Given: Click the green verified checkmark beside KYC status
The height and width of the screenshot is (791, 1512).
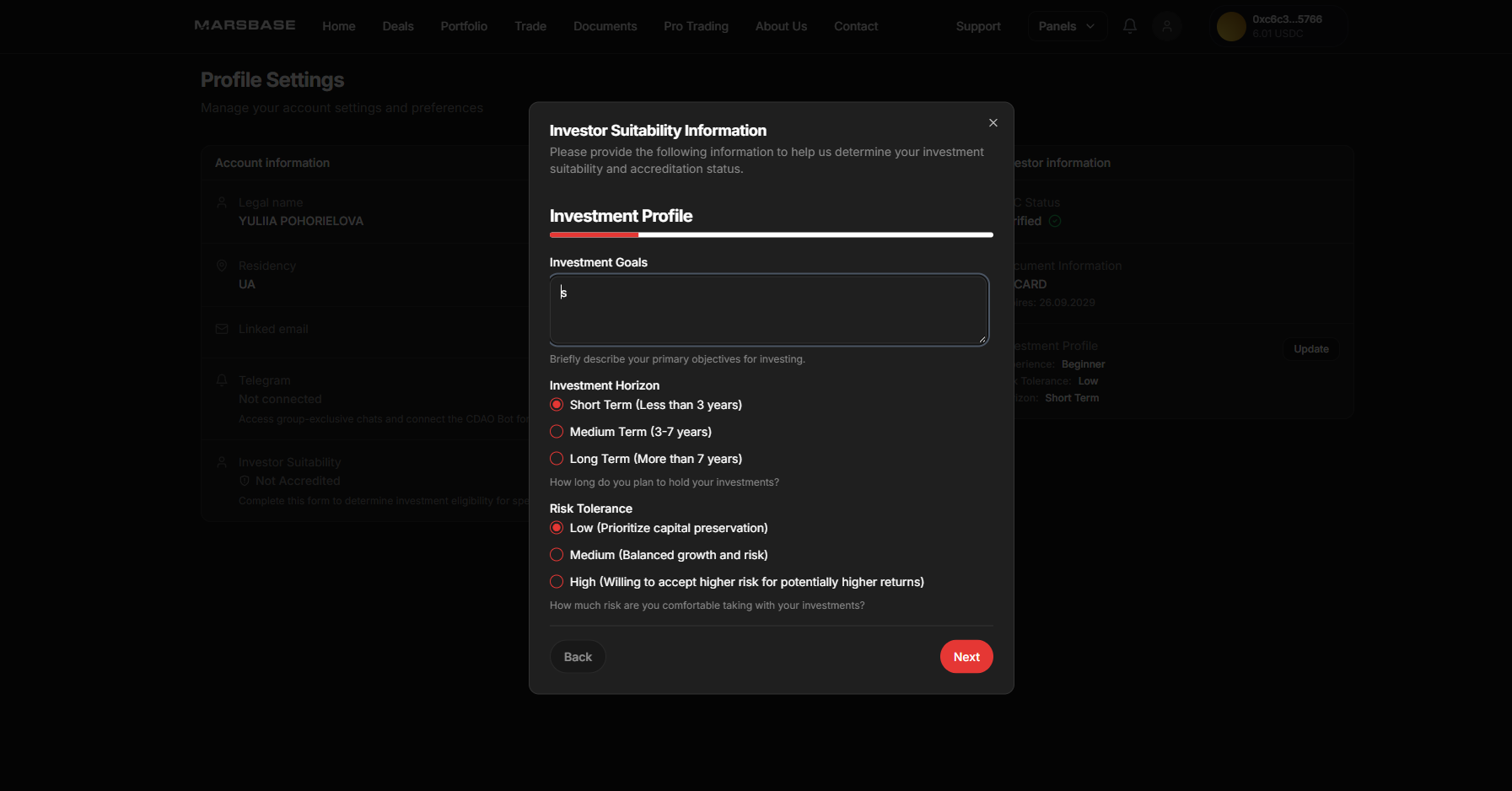Looking at the screenshot, I should (1056, 220).
